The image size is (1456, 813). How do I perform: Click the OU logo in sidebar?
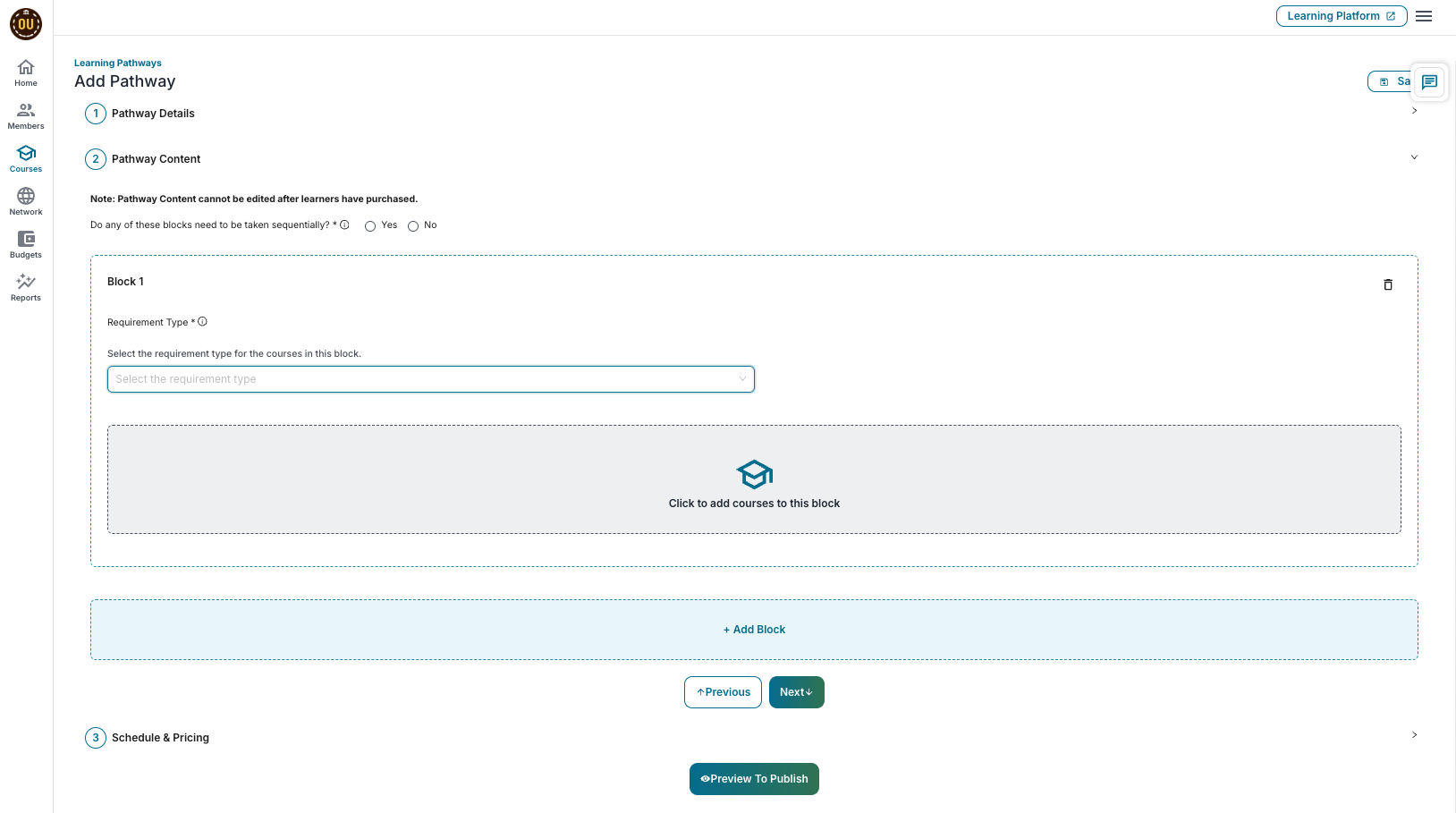pos(26,24)
